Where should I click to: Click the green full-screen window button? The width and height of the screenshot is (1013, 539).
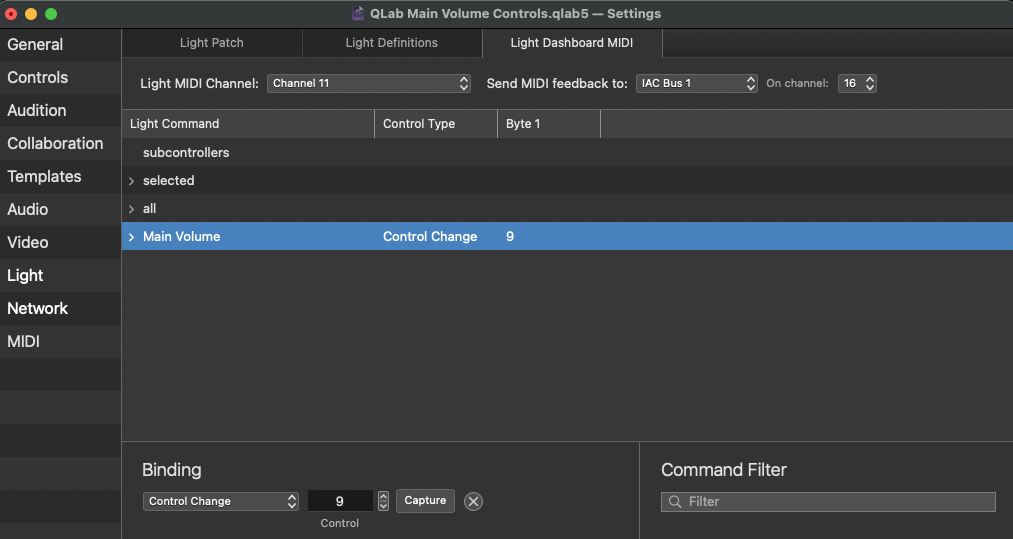(51, 14)
